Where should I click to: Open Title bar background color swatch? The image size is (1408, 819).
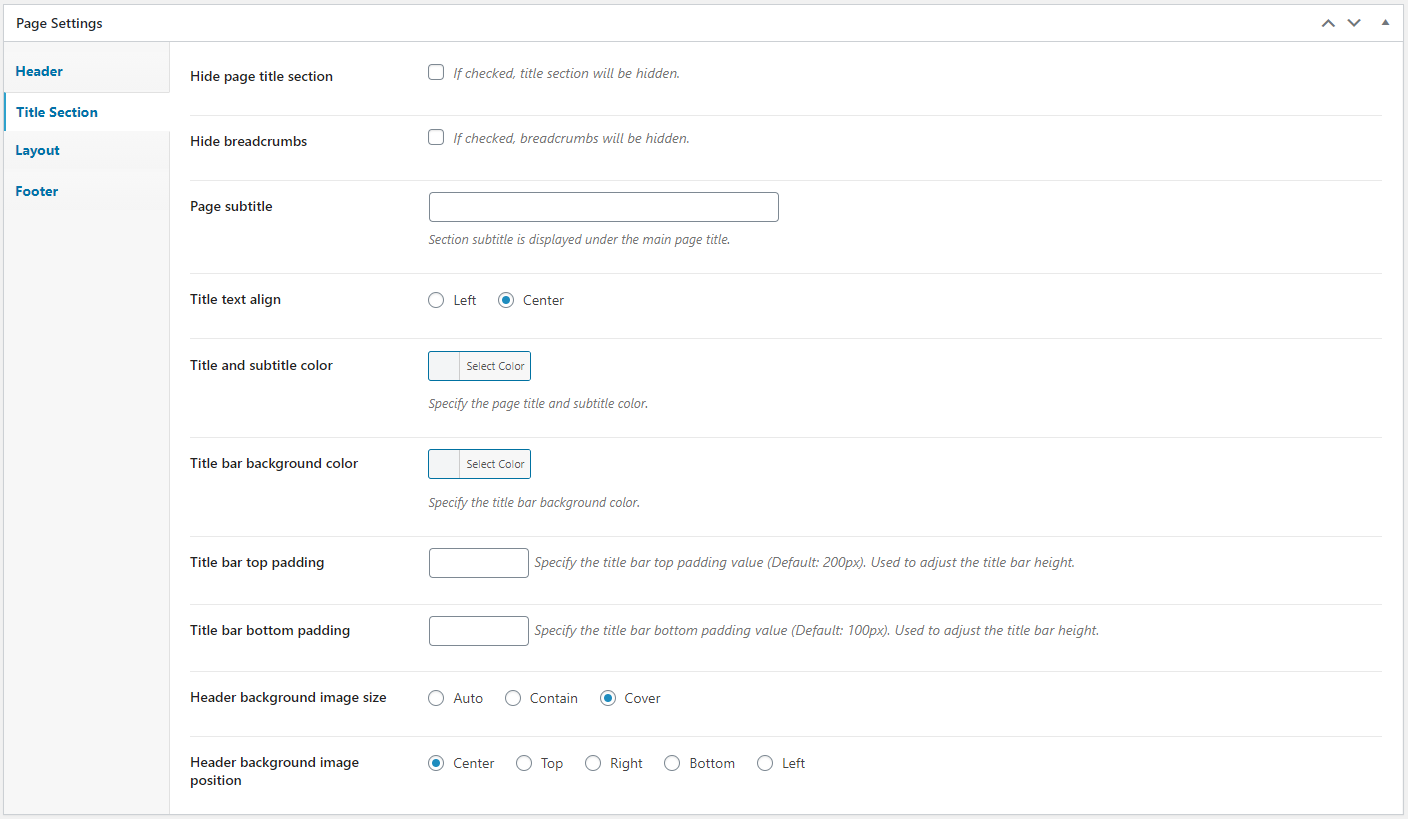pyautogui.click(x=444, y=464)
